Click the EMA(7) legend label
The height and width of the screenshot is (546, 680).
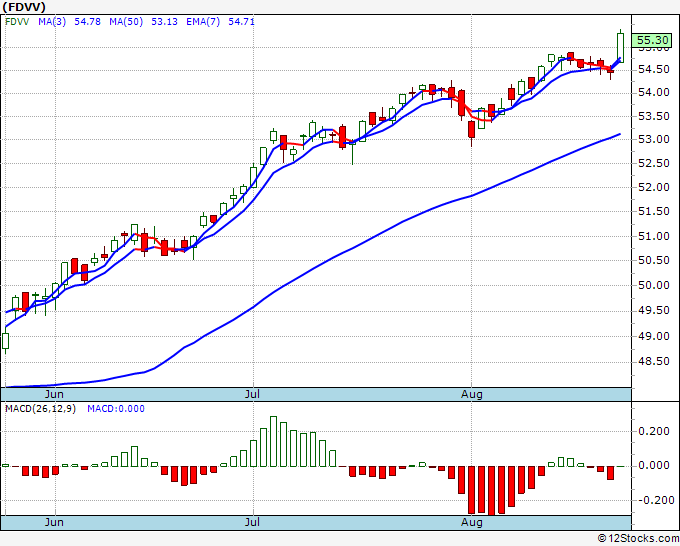203,22
